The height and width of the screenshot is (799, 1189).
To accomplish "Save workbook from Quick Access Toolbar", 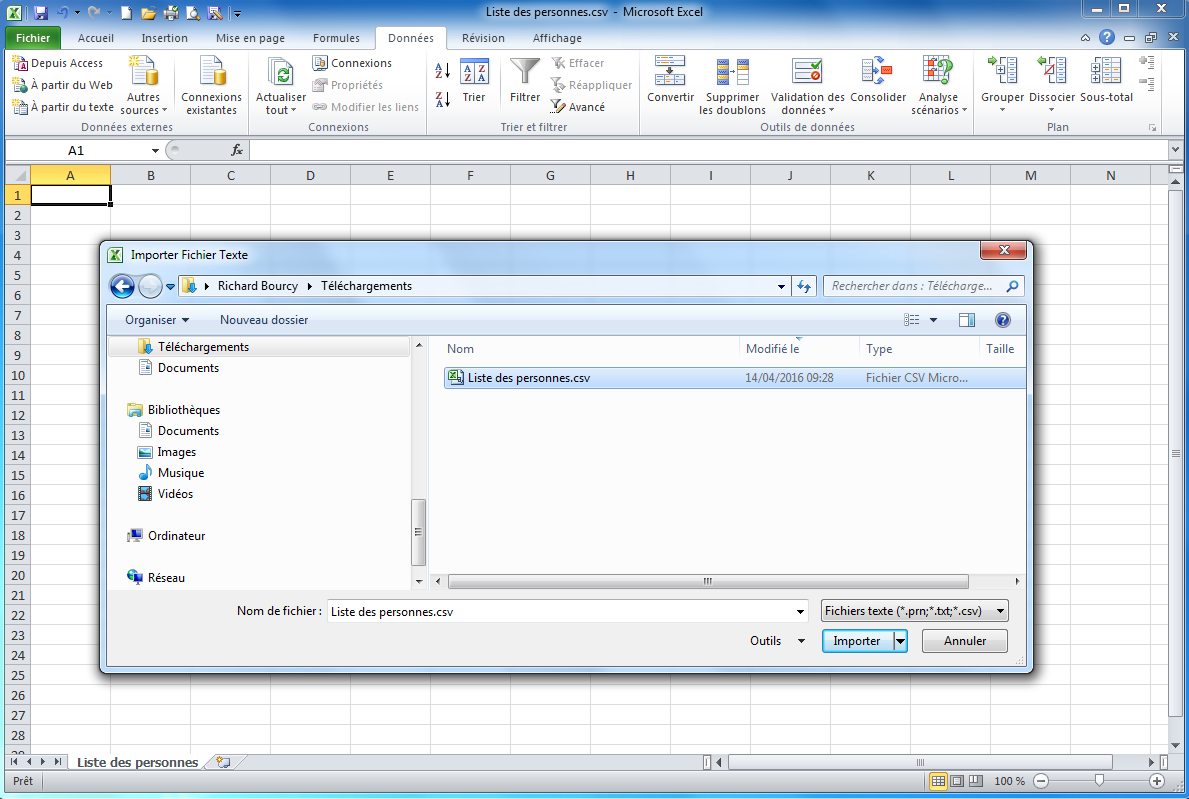I will 41,12.
